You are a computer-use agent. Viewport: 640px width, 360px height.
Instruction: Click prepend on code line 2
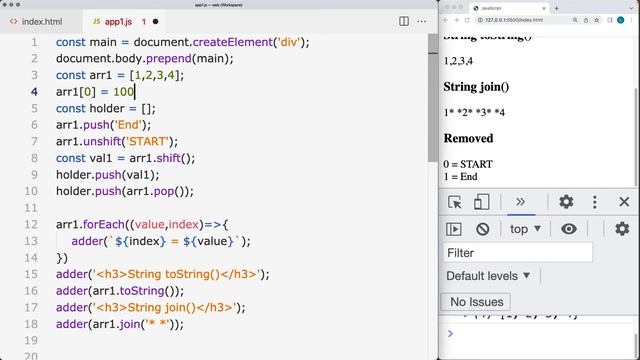(x=169, y=59)
